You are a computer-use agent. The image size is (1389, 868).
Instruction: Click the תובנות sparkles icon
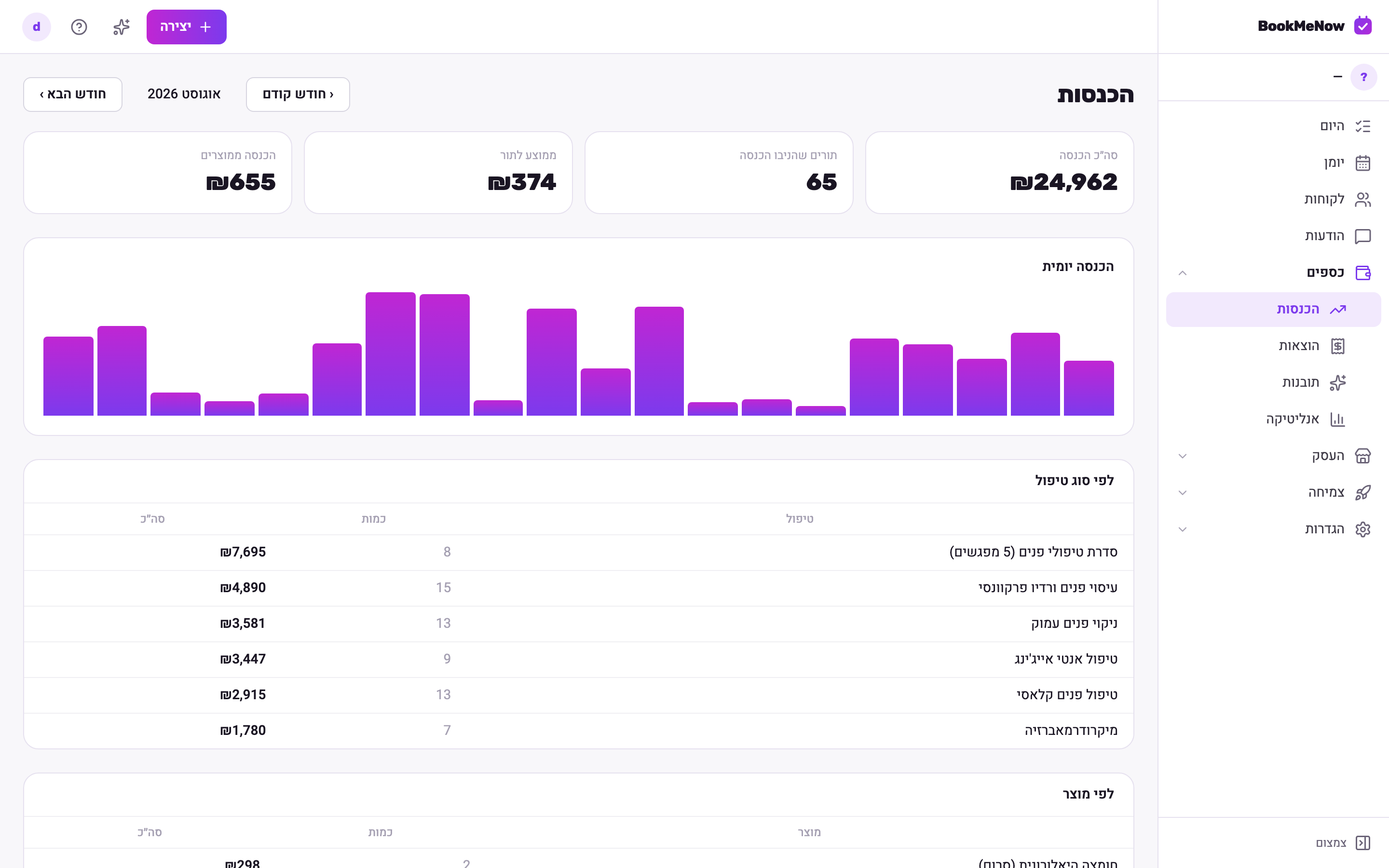click(1338, 383)
